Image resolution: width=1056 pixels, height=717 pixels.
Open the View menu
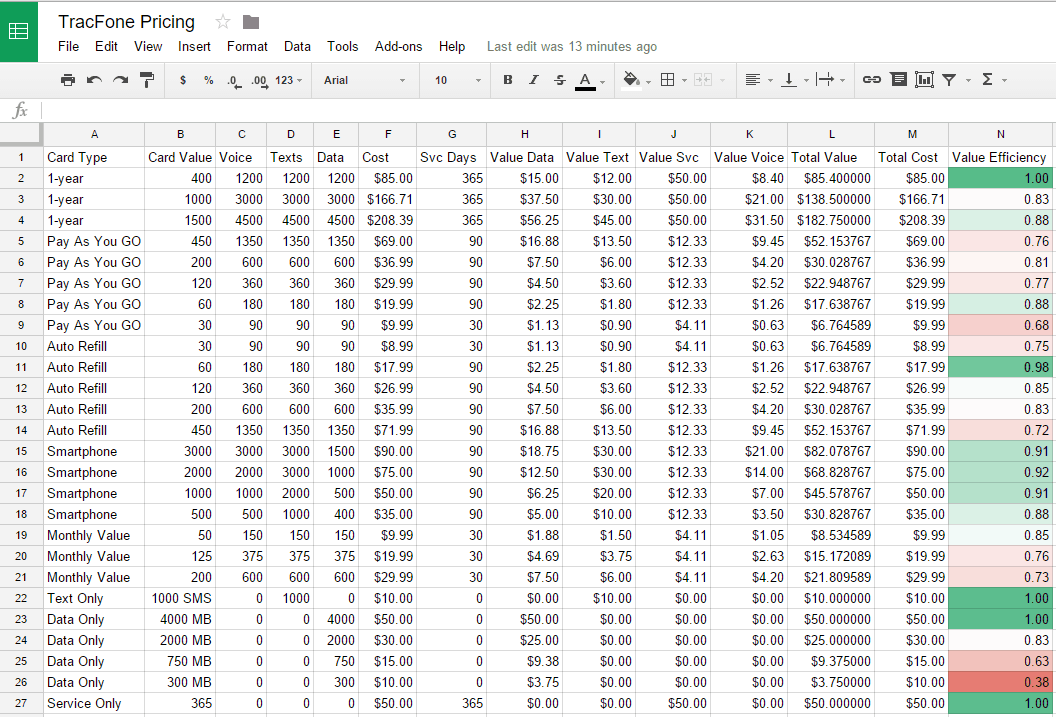point(148,46)
